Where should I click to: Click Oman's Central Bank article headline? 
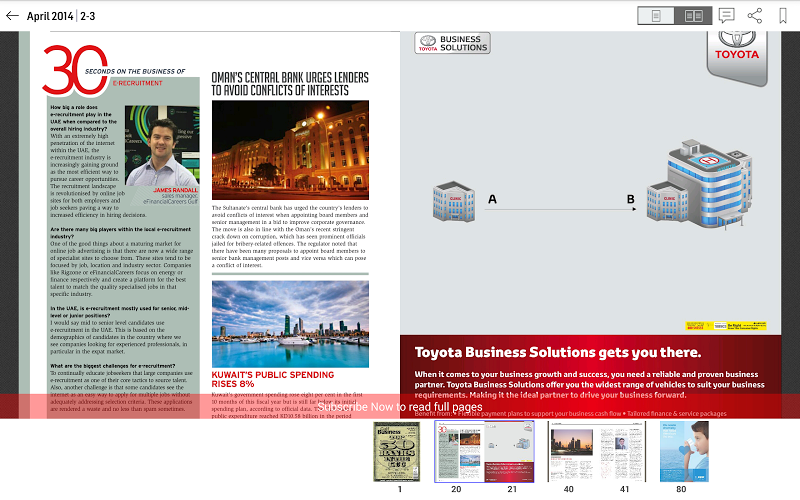click(x=290, y=84)
